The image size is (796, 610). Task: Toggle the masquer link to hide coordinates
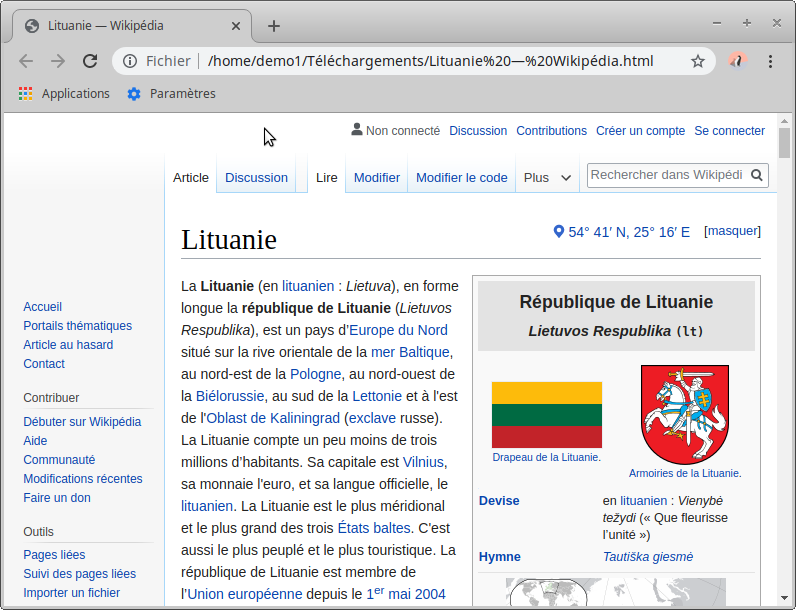pos(733,231)
